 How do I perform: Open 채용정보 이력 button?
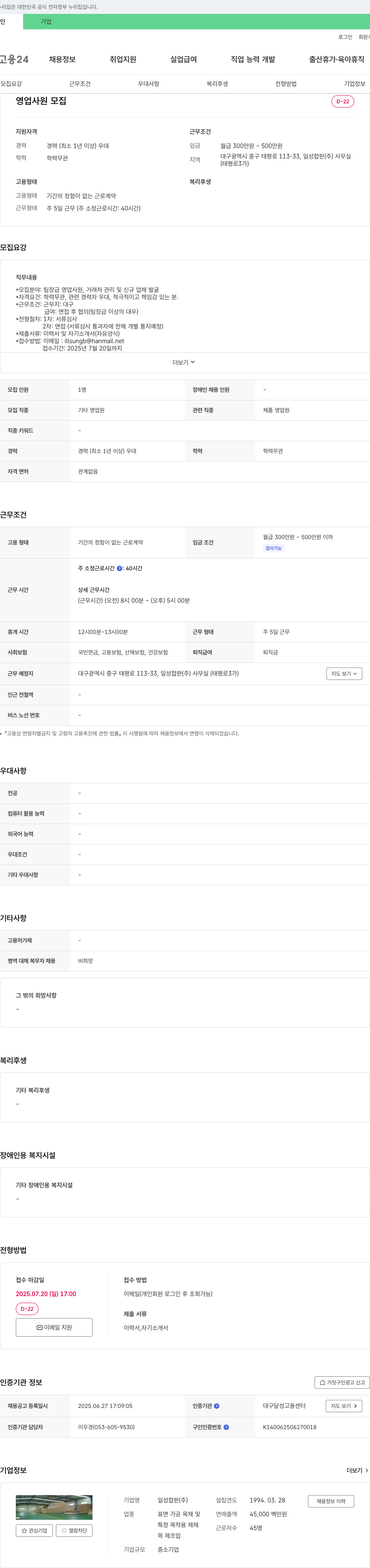331,1501
